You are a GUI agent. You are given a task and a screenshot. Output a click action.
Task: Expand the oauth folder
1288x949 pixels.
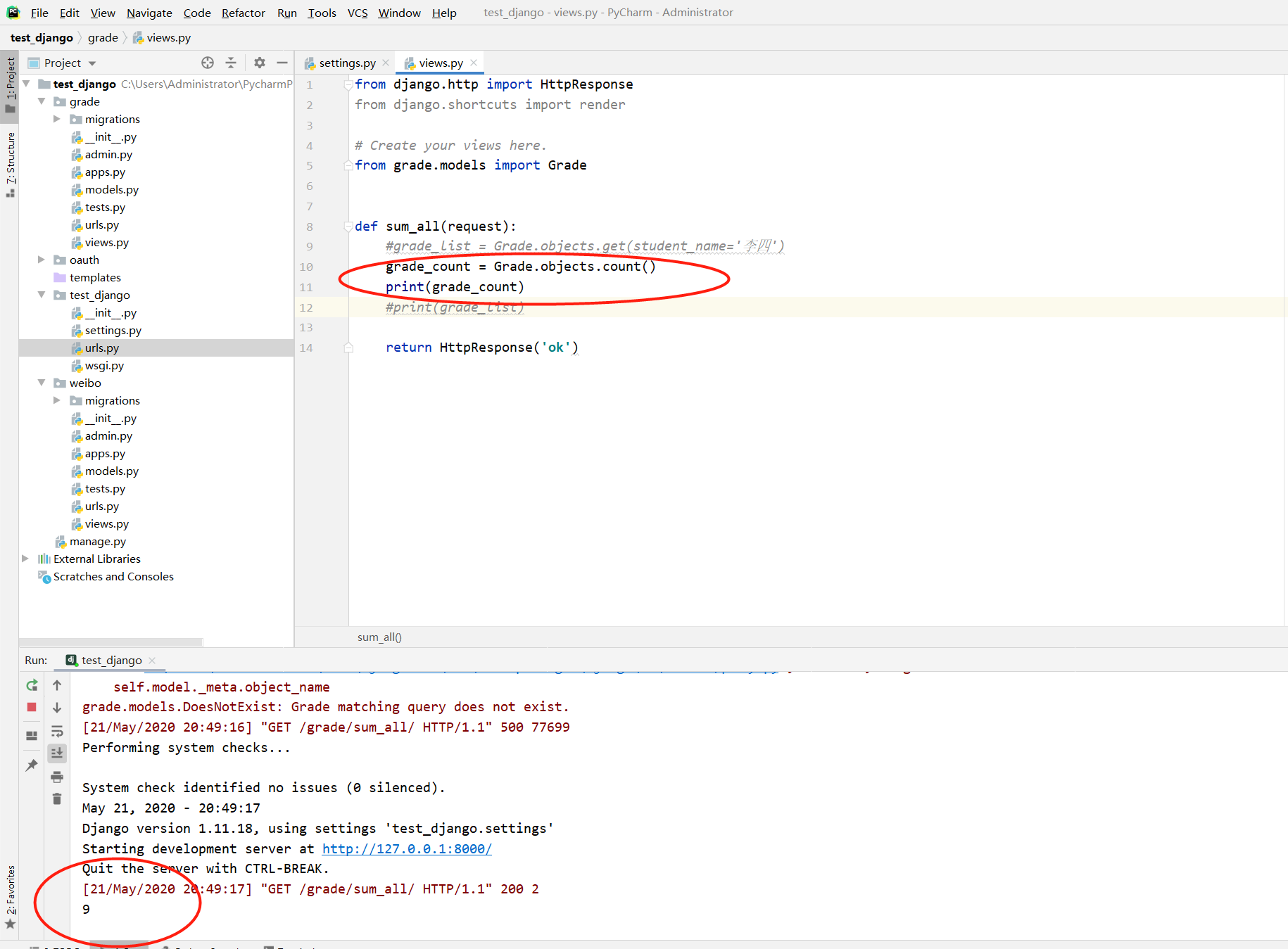click(x=42, y=260)
